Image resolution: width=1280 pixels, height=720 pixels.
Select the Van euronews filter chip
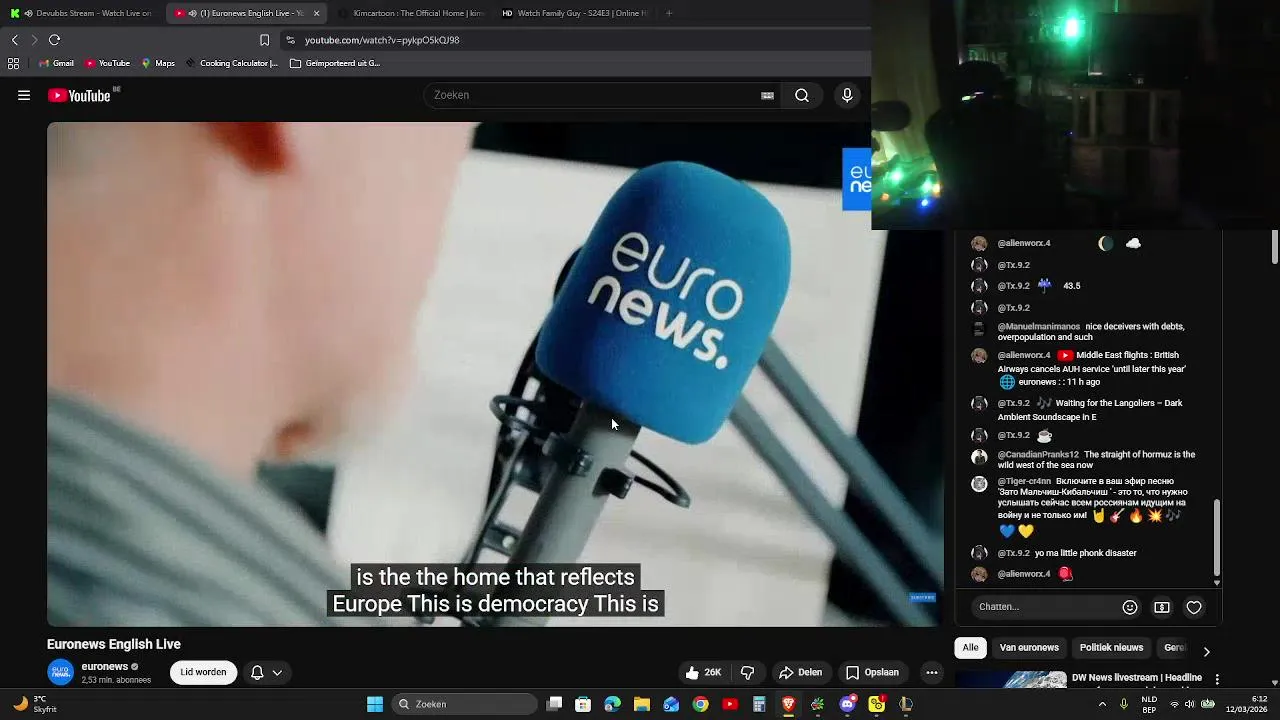click(1029, 647)
